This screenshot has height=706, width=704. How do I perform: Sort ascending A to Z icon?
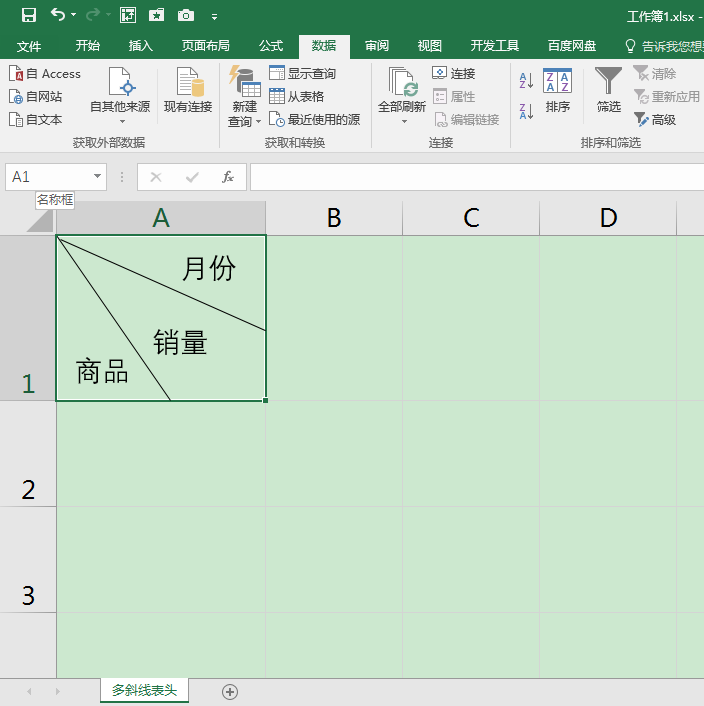tap(527, 80)
